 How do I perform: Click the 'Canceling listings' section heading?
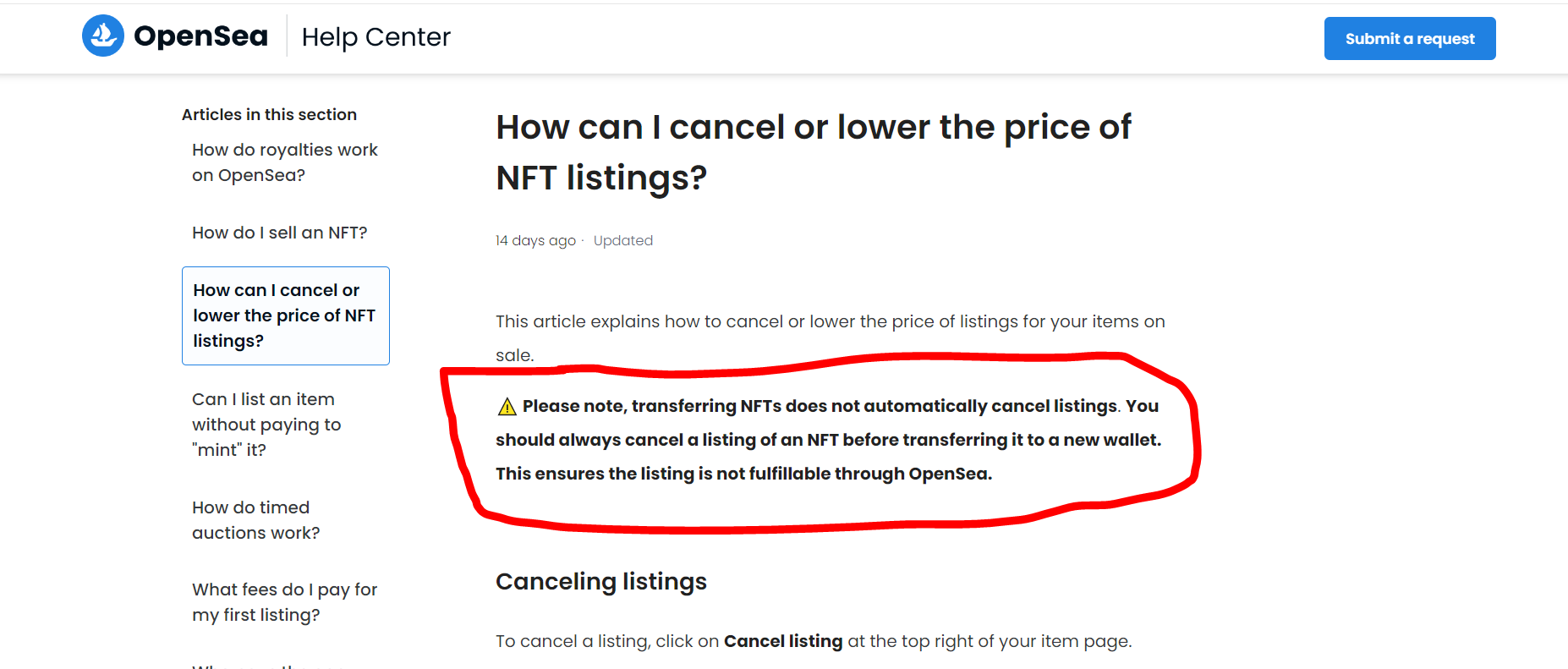click(x=601, y=582)
